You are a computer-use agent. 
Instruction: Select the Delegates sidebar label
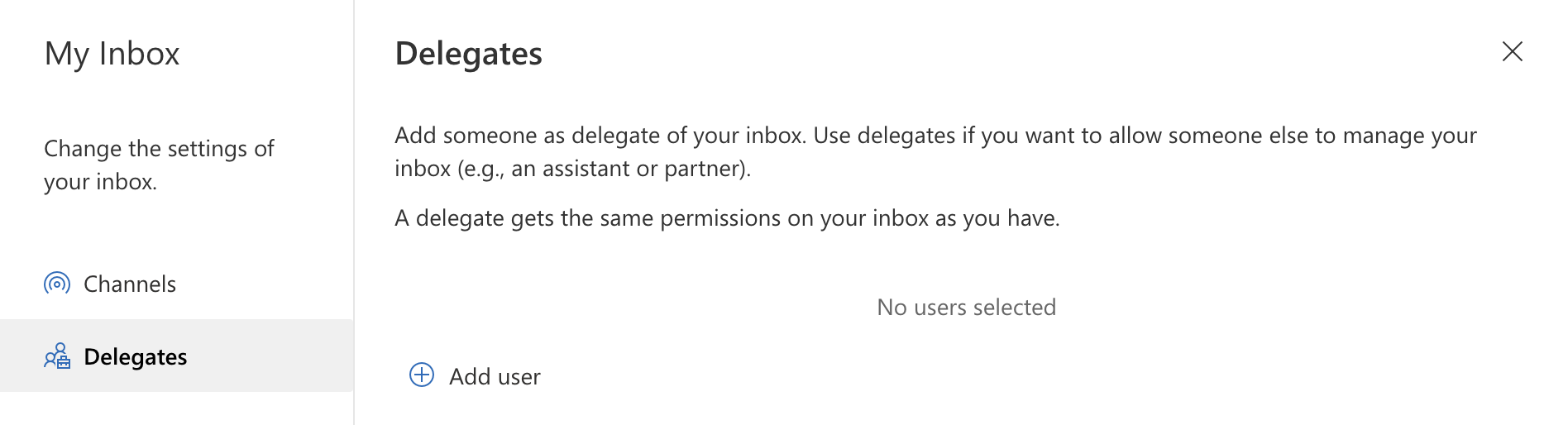click(136, 357)
